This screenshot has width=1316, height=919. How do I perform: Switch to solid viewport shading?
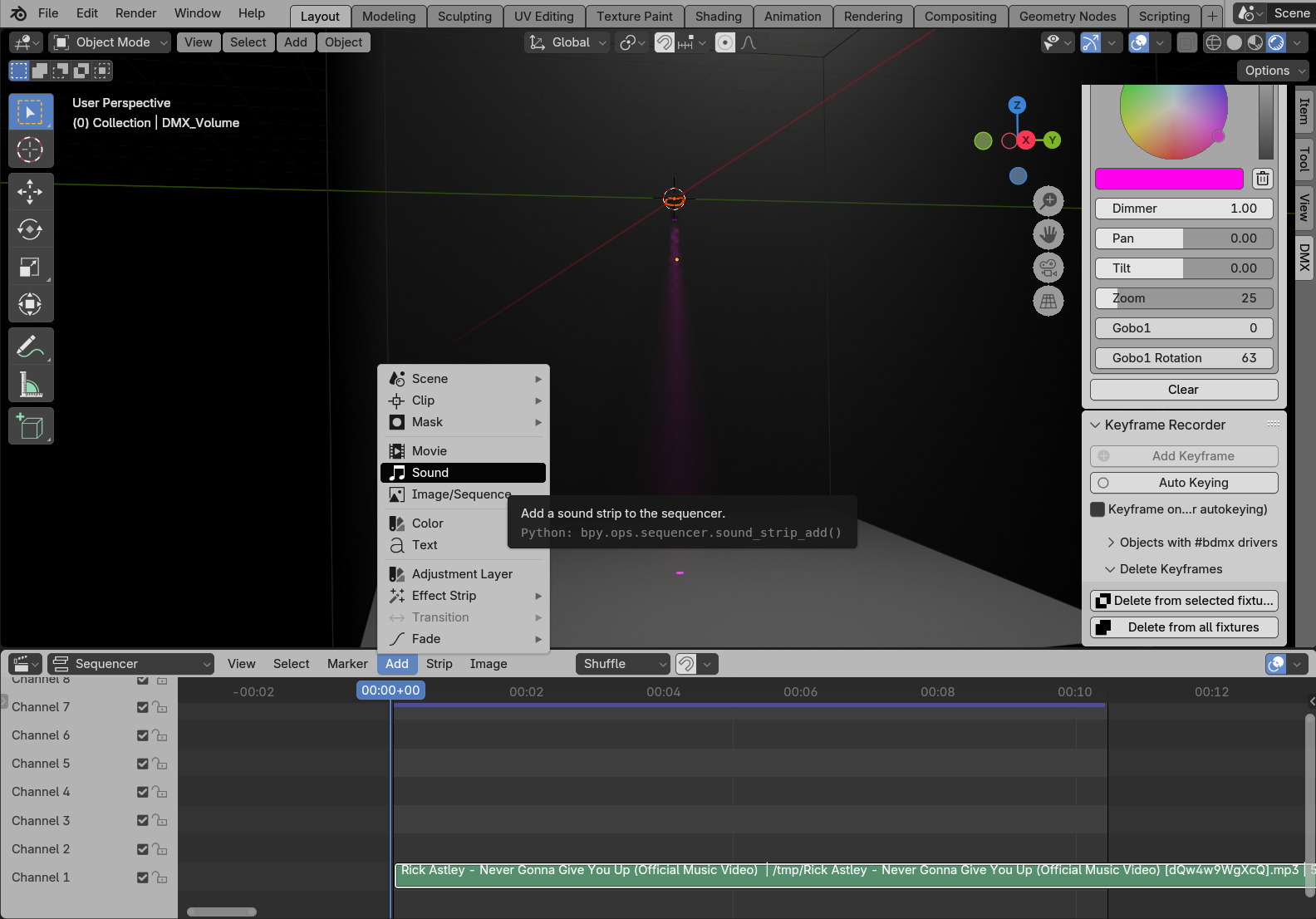pyautogui.click(x=1235, y=42)
